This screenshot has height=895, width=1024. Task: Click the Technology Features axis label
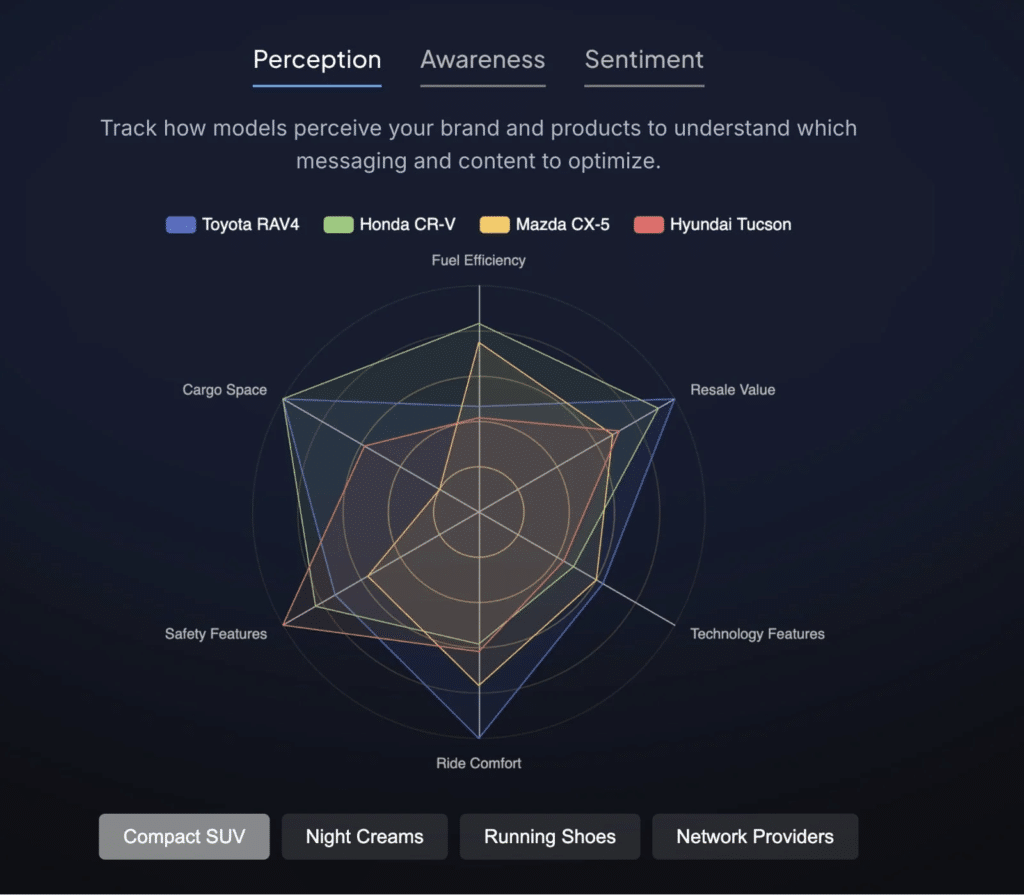coord(758,634)
